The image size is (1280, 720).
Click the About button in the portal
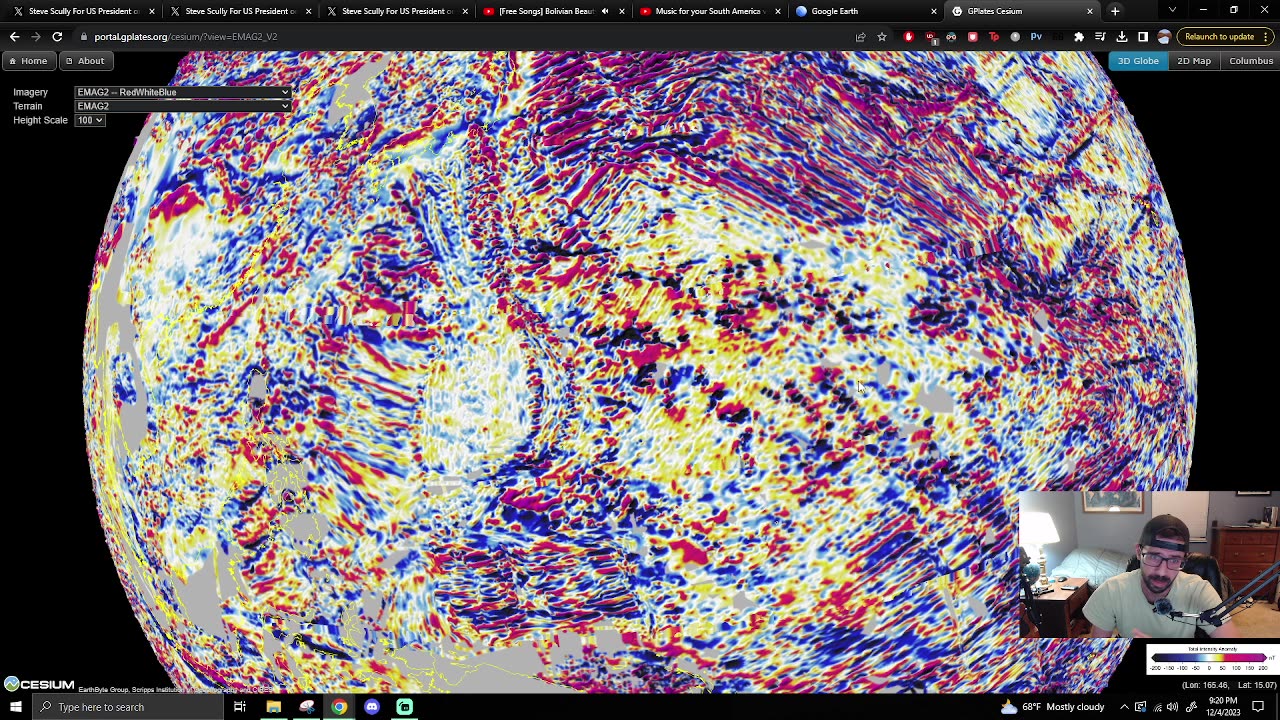coord(85,61)
